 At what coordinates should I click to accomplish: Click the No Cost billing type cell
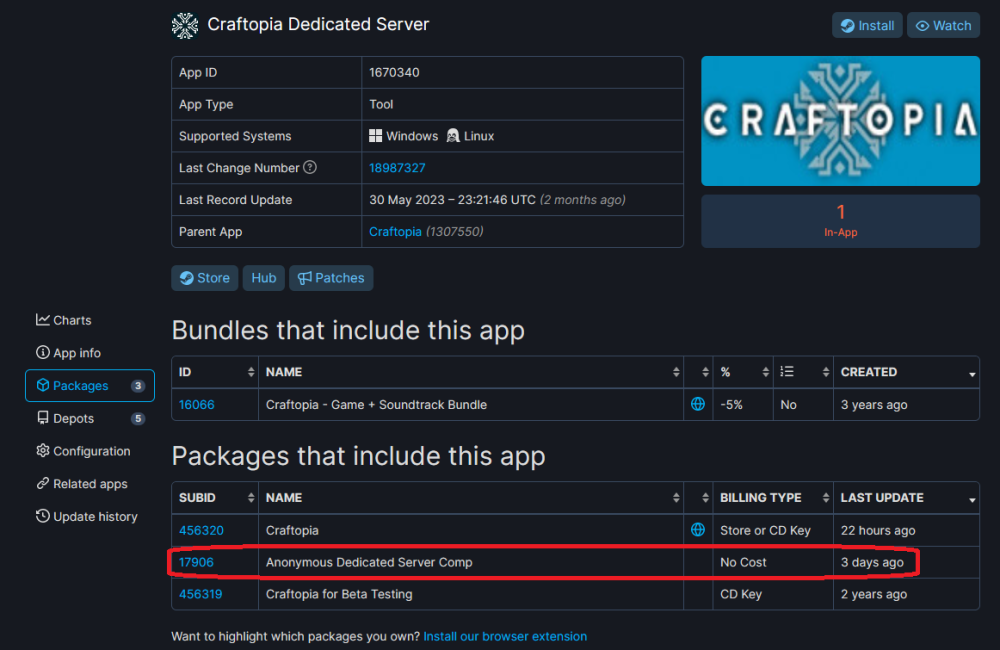773,562
